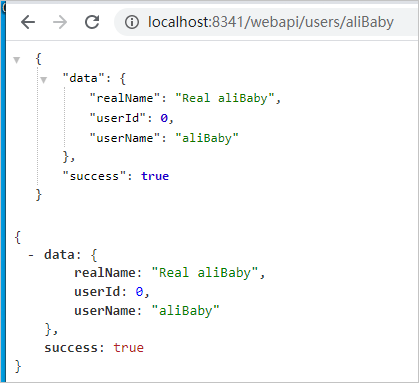Select the unquoted userName key in the lower view
419x383 pixels.
pyautogui.click(x=104, y=311)
